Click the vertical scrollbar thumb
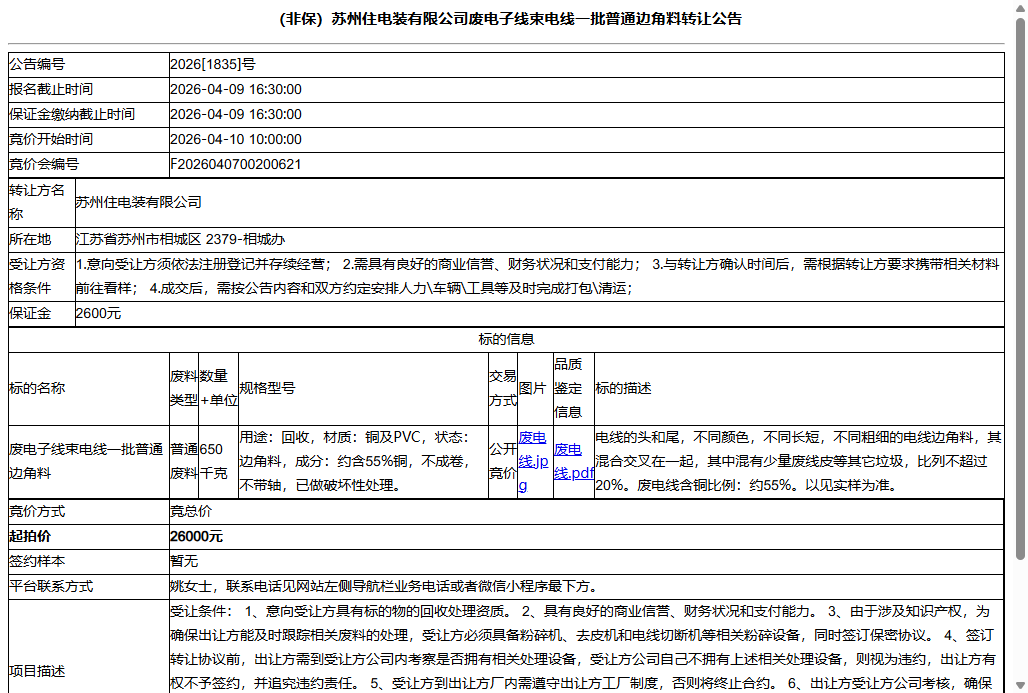This screenshot has width=1028, height=693. coord(1020,288)
